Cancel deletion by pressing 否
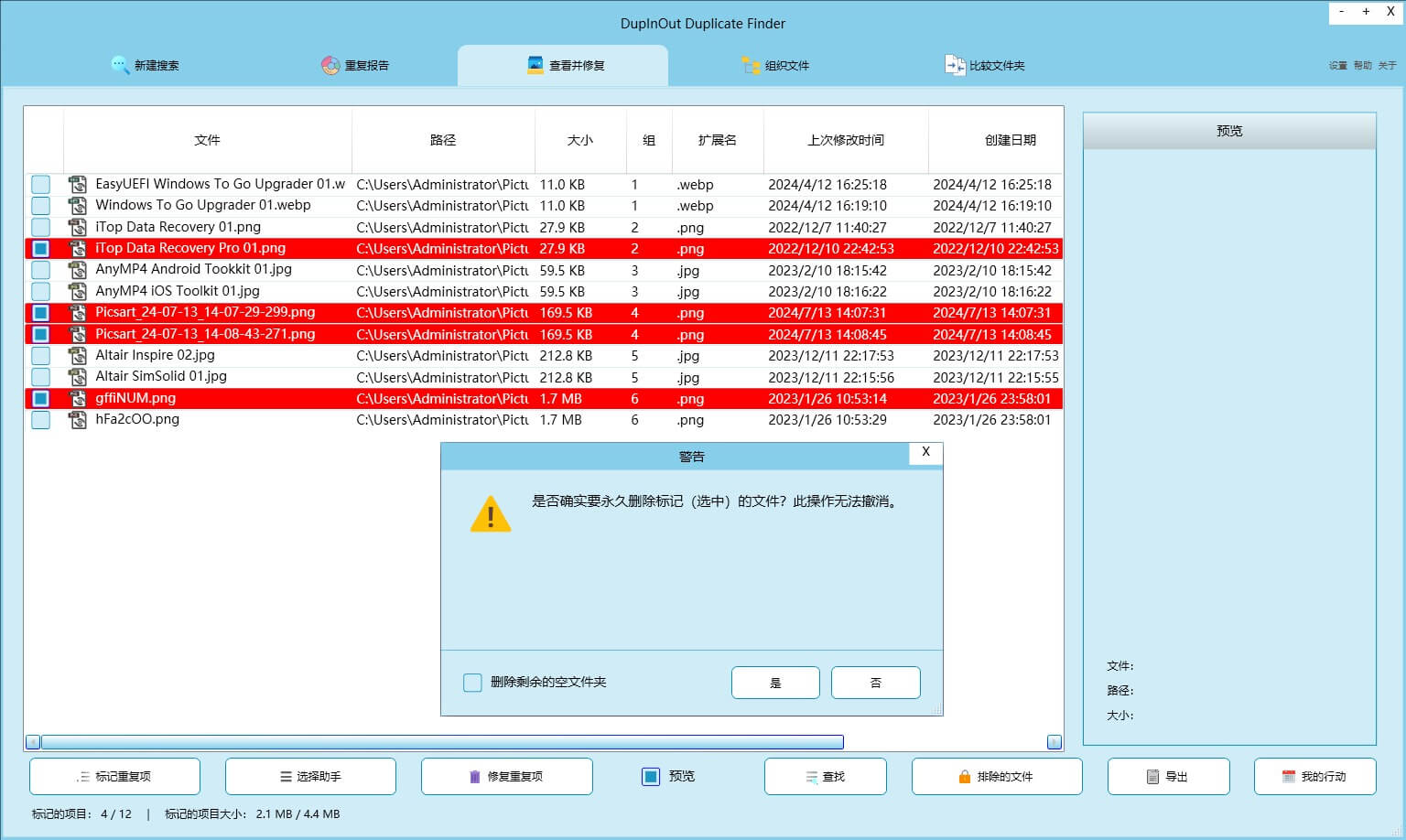1406x840 pixels. (x=875, y=683)
